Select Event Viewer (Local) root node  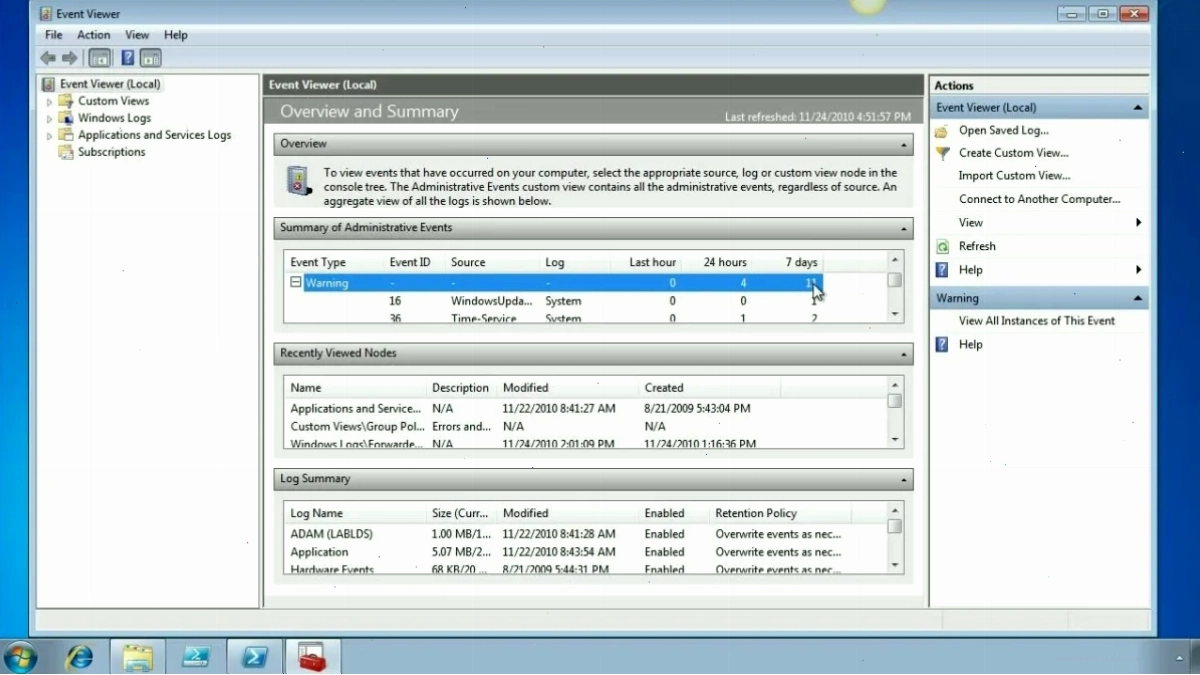click(x=110, y=84)
